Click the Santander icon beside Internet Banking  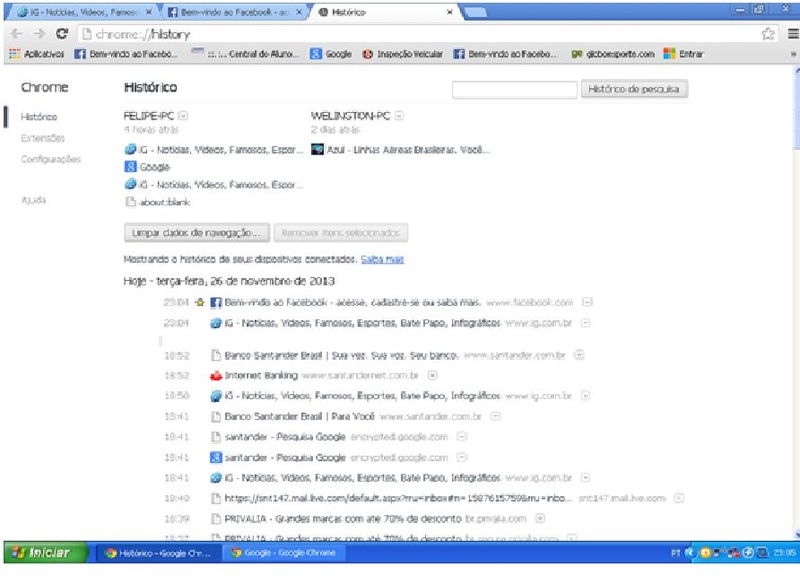(x=216, y=375)
